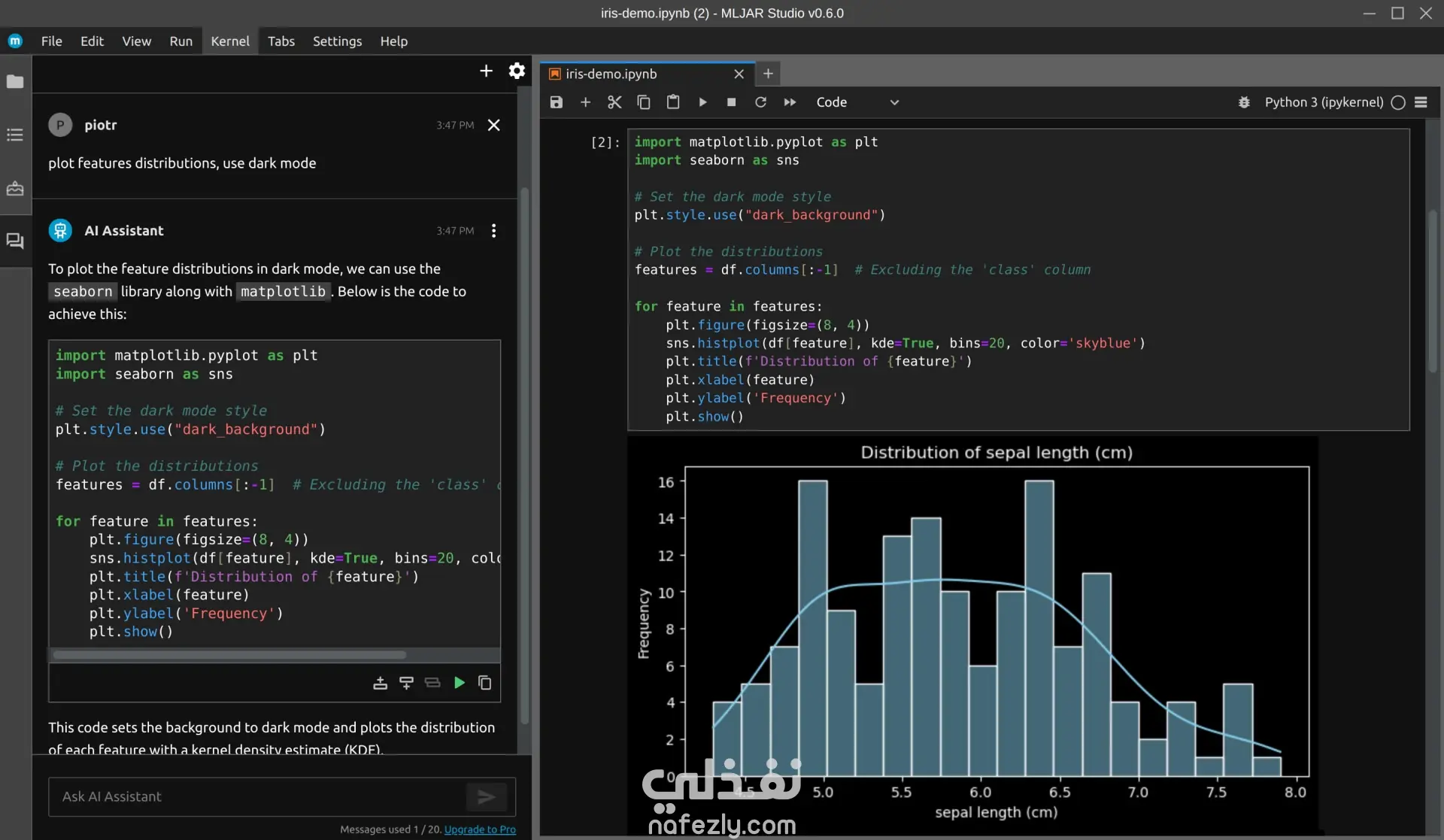
Task: Run the AI-generated code with green play icon
Action: click(459, 683)
